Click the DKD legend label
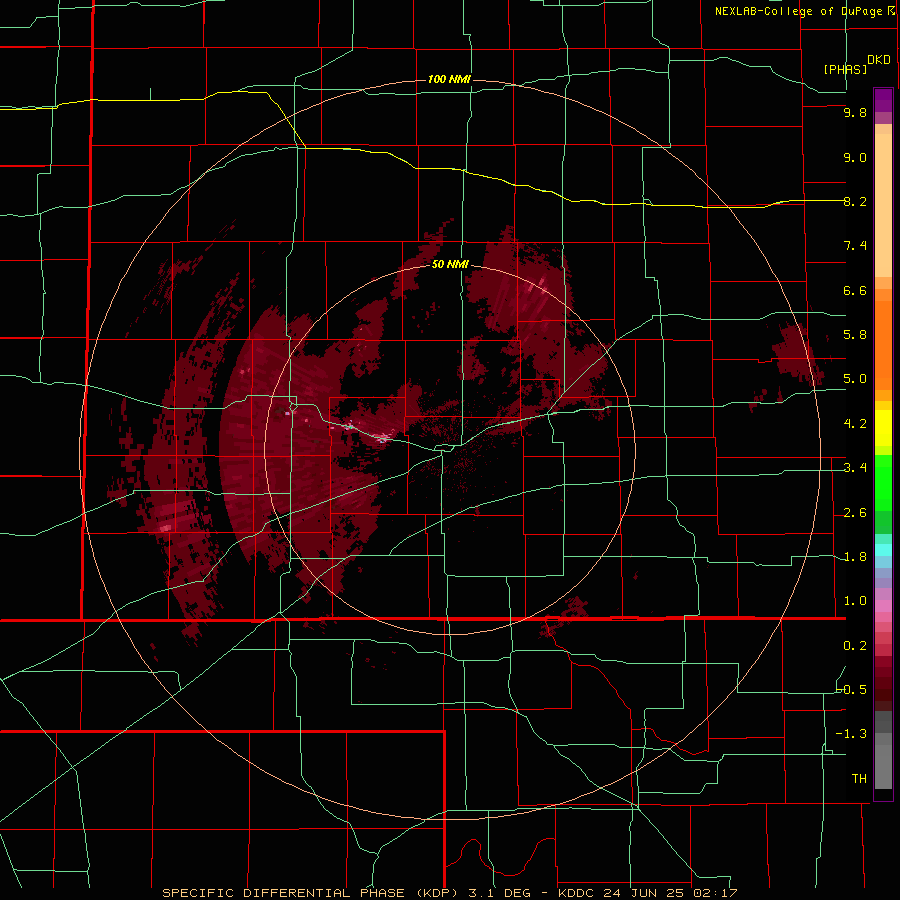 879,60
